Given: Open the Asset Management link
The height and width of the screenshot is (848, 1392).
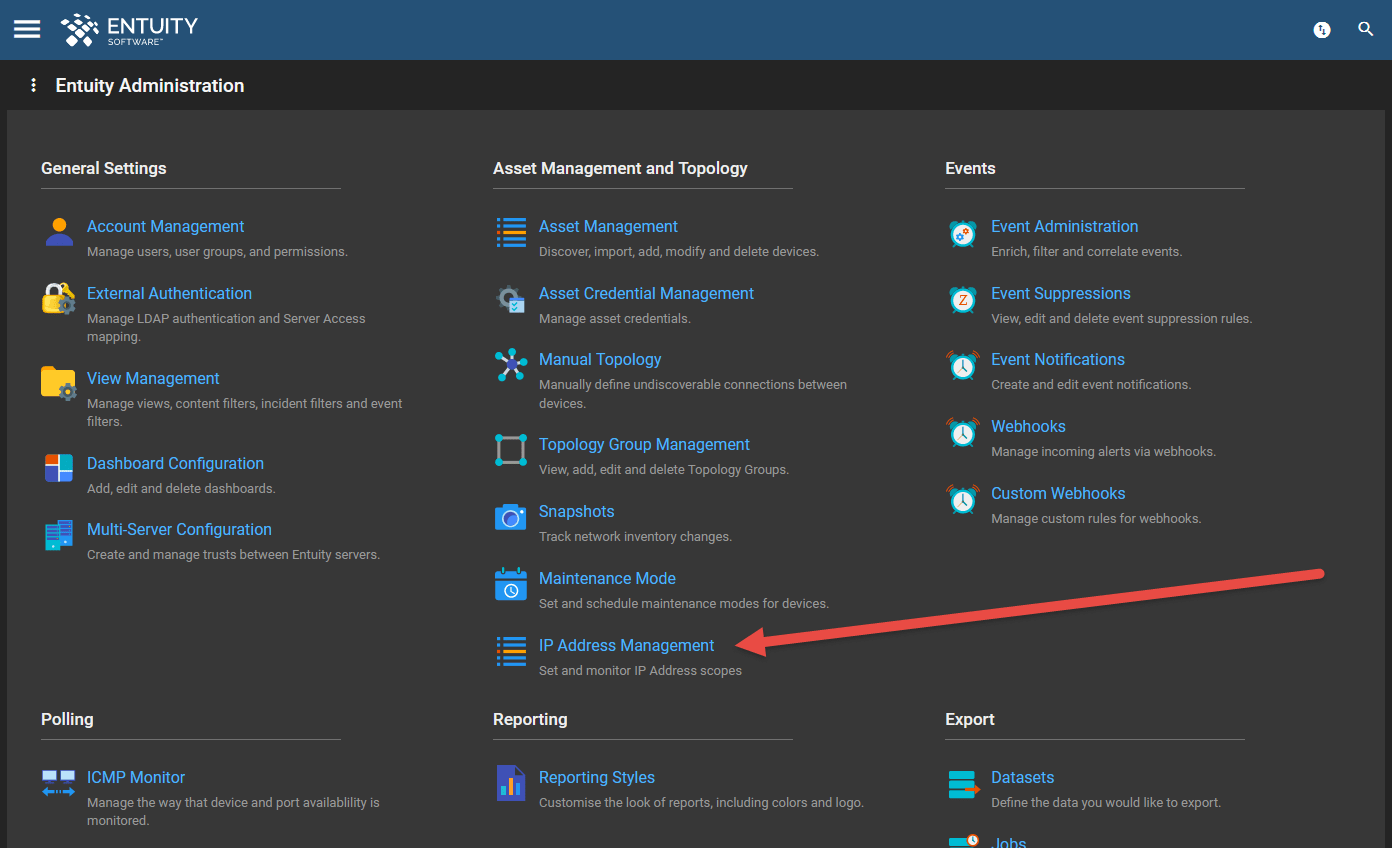Looking at the screenshot, I should point(608,227).
